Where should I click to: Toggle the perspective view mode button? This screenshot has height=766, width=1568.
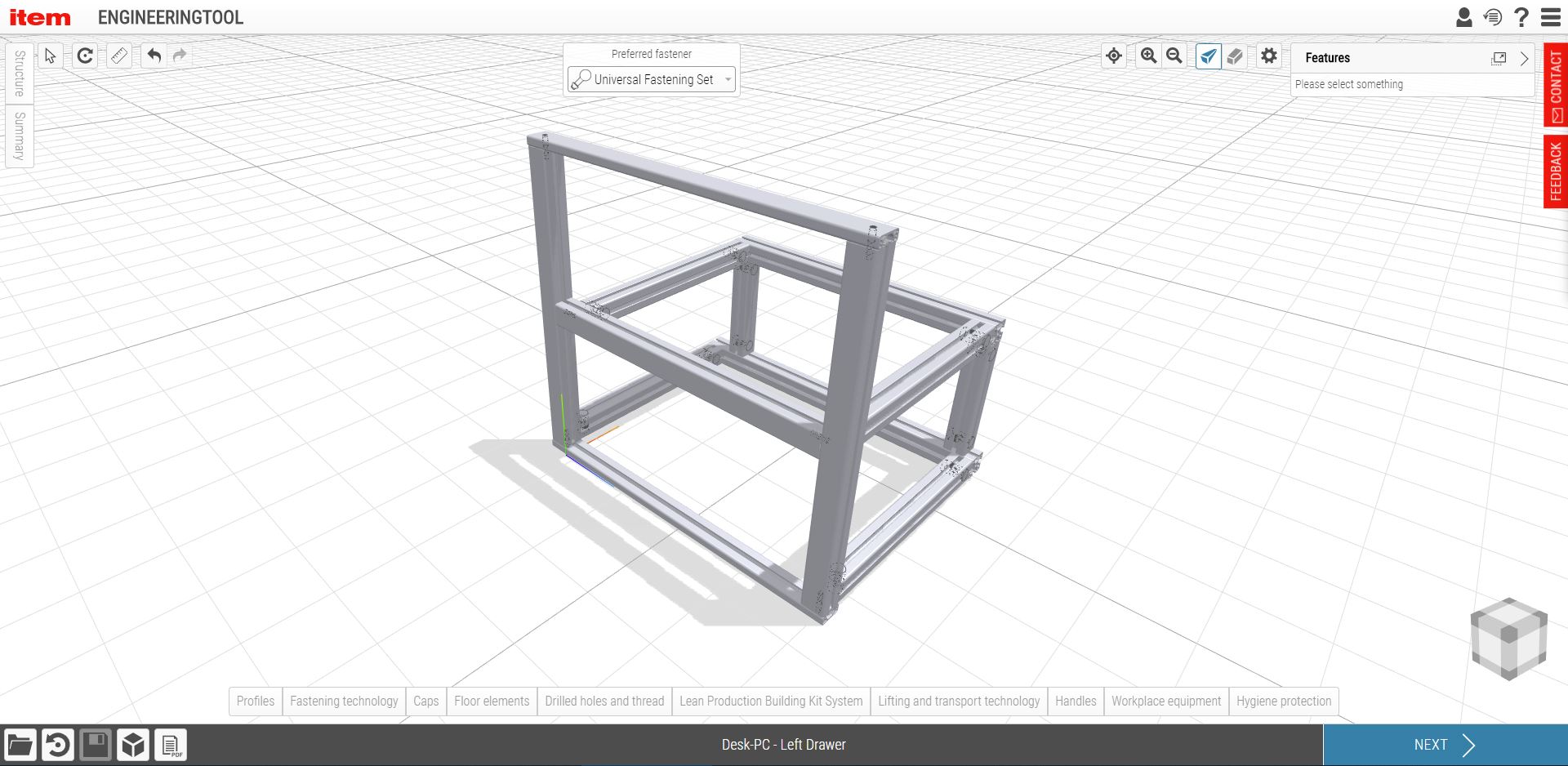[1208, 56]
